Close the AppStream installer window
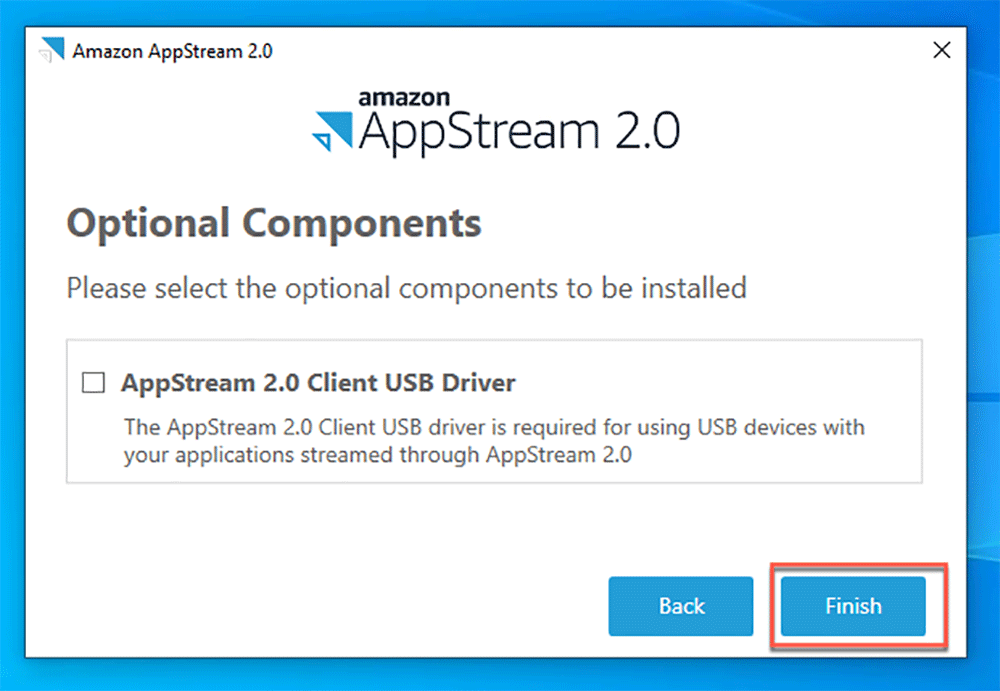Viewport: 1000px width, 691px height. tap(941, 49)
